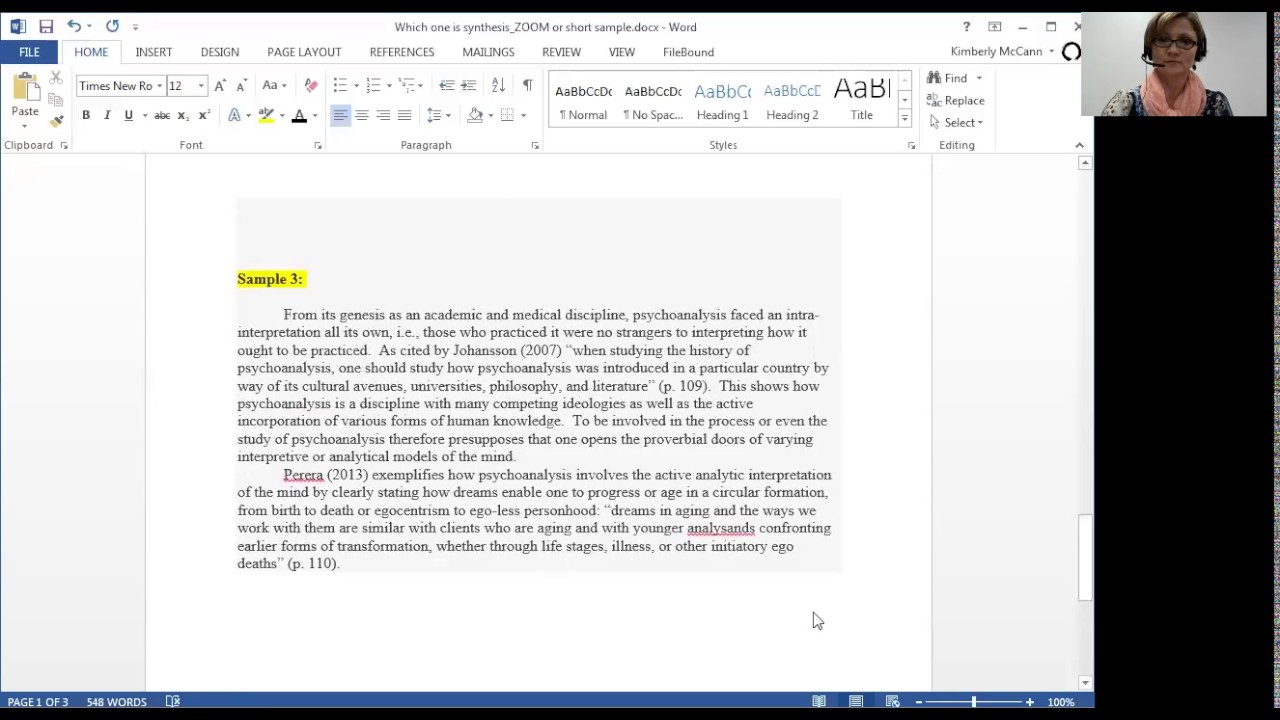Zoom out with the minus button

point(919,702)
